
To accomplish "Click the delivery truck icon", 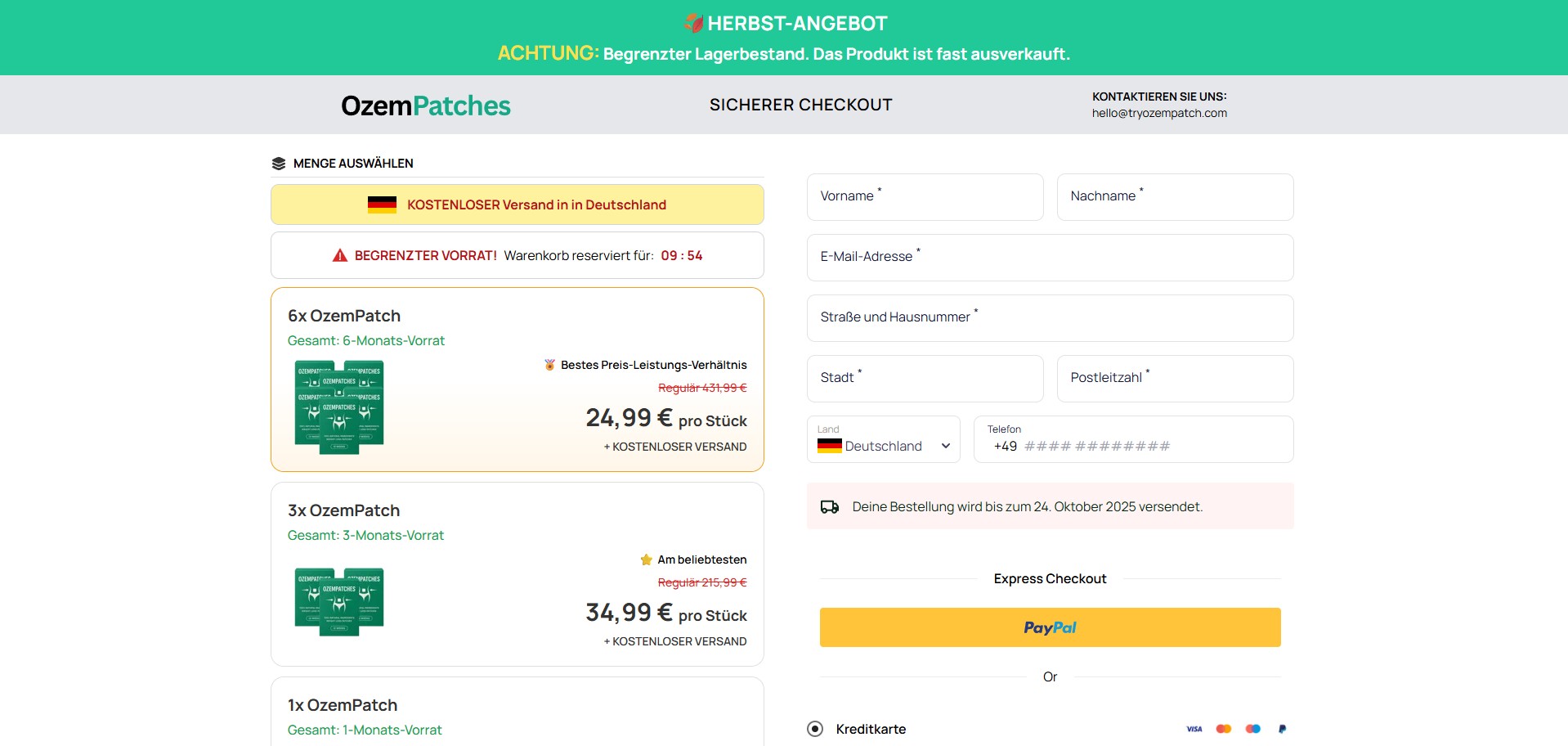I will tap(830, 507).
